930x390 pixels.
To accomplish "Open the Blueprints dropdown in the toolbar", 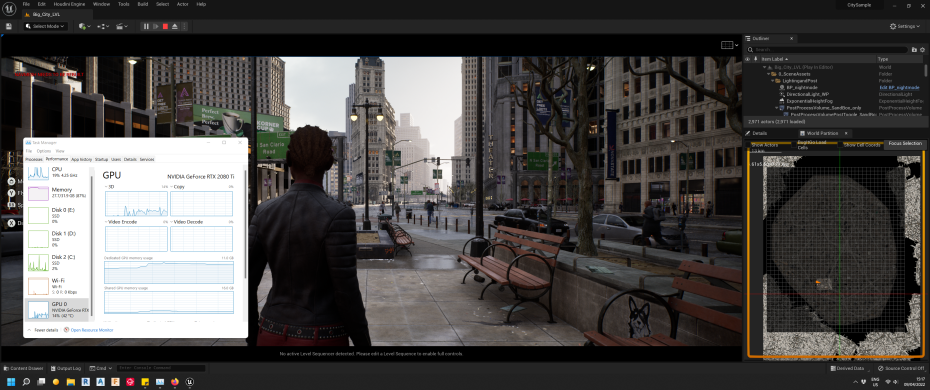I will 103,26.
